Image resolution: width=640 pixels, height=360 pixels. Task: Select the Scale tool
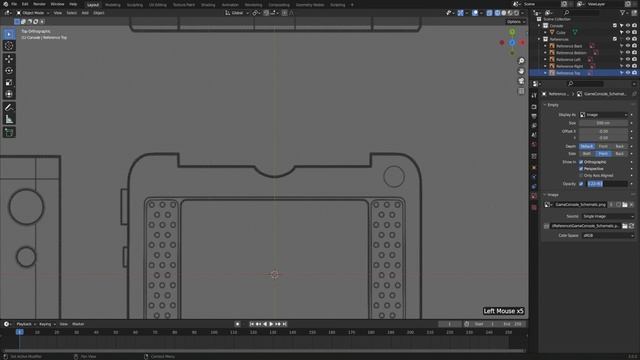coord(9,82)
